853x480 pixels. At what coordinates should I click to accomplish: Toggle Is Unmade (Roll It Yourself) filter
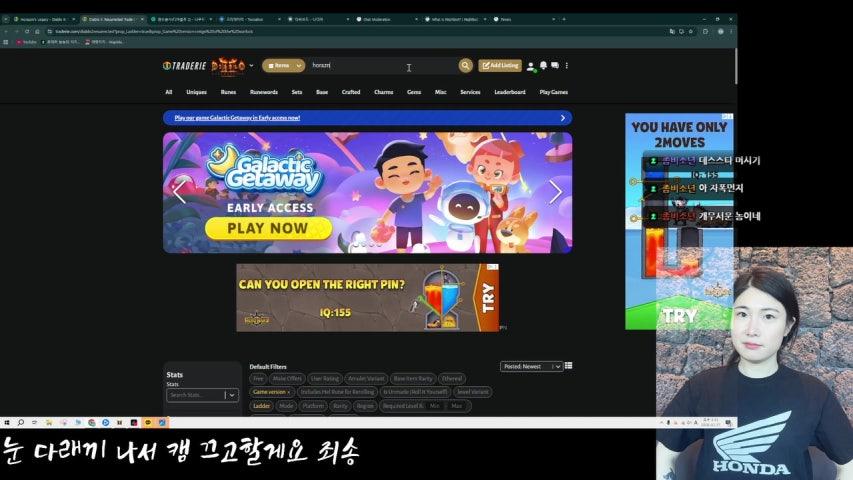[x=415, y=392]
